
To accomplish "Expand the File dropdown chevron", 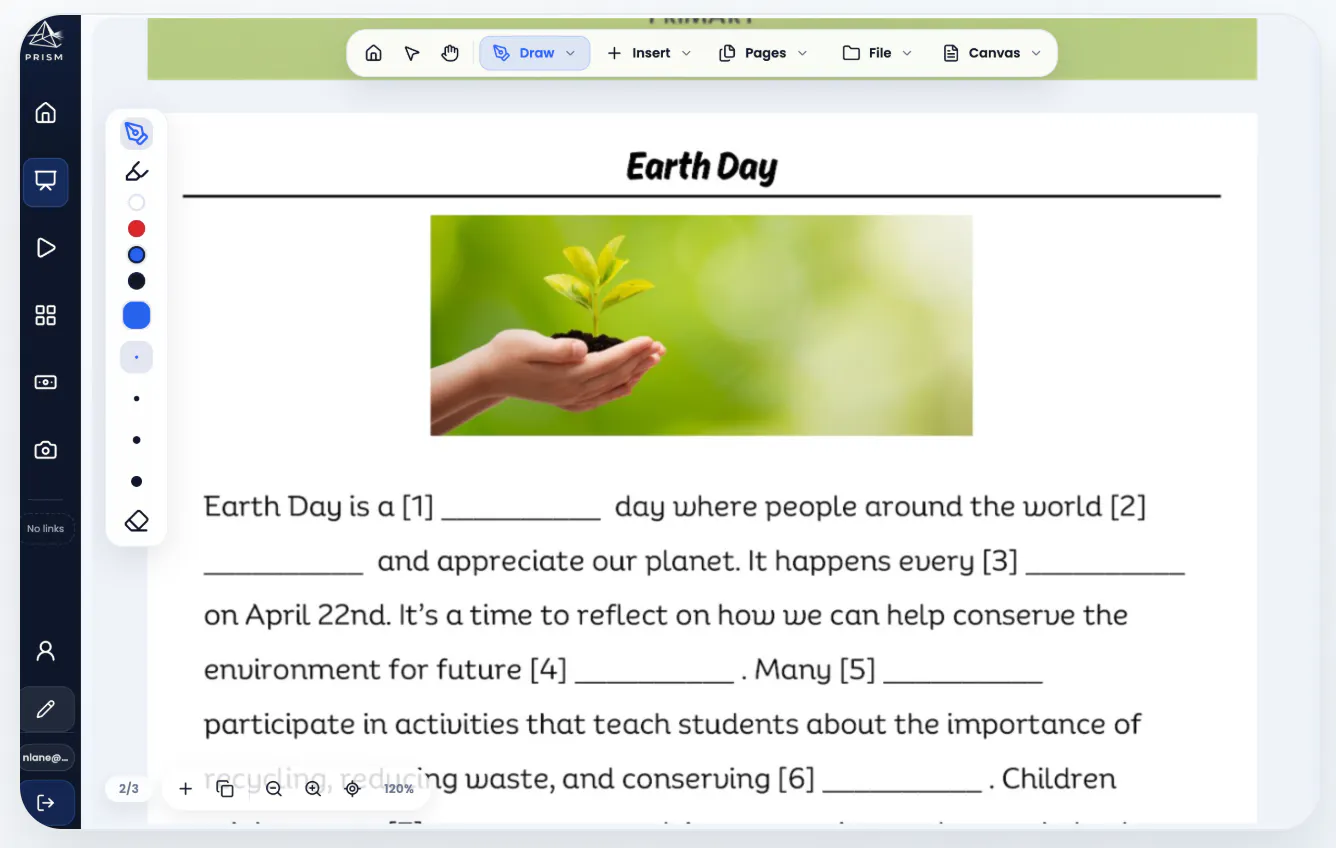I will [907, 53].
